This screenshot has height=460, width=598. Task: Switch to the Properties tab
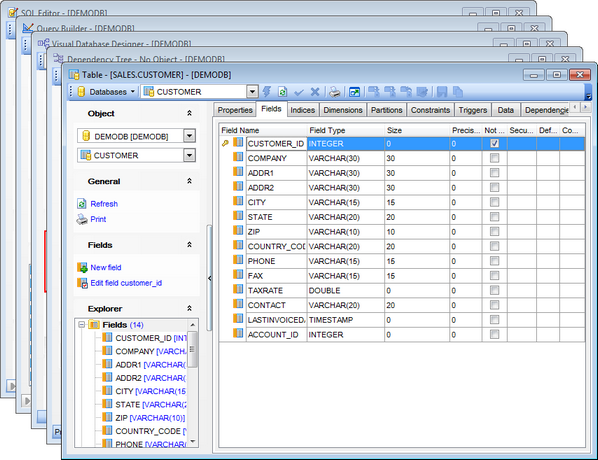[x=235, y=110]
